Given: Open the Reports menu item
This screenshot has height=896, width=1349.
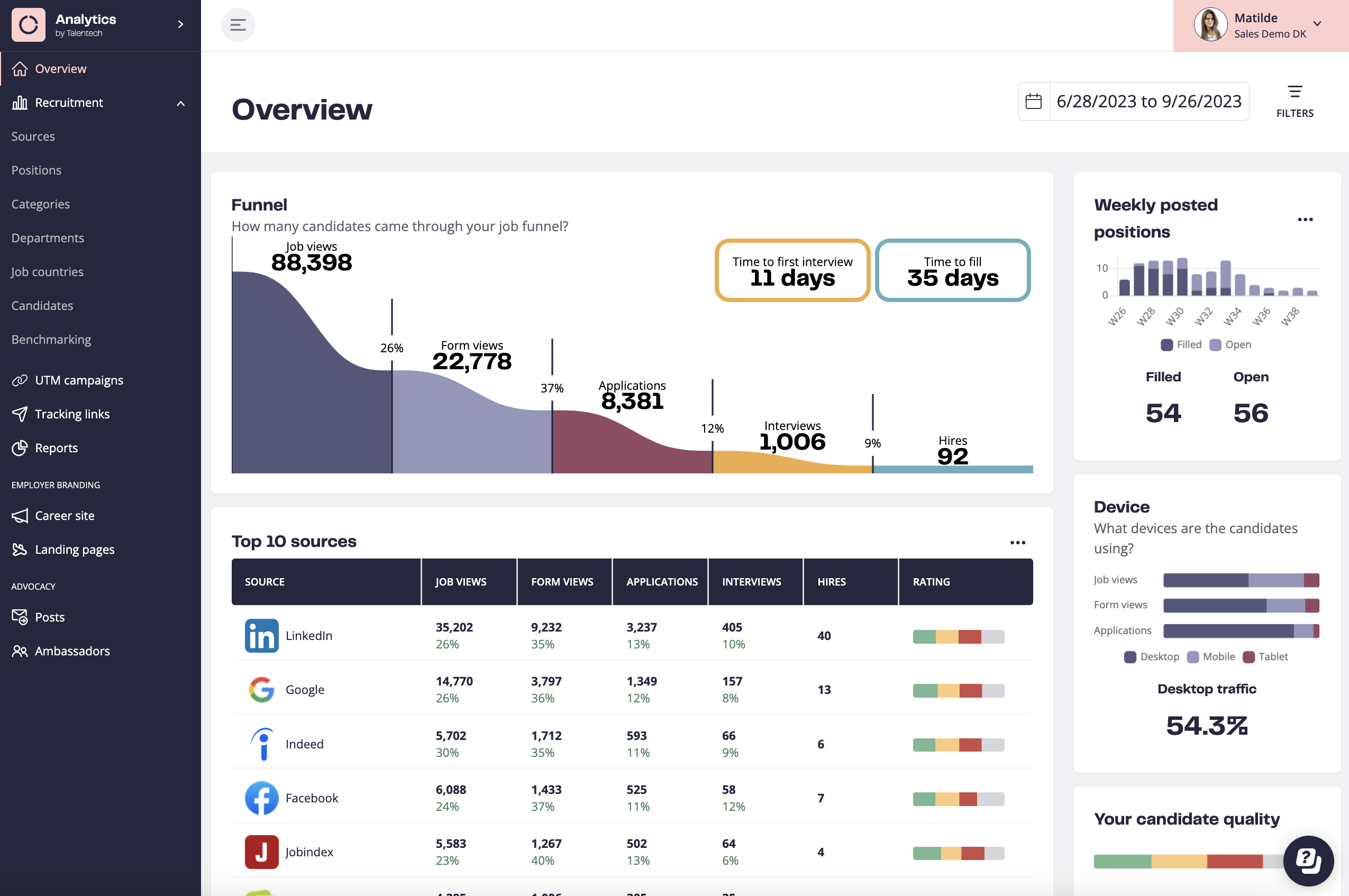Looking at the screenshot, I should click(x=56, y=448).
